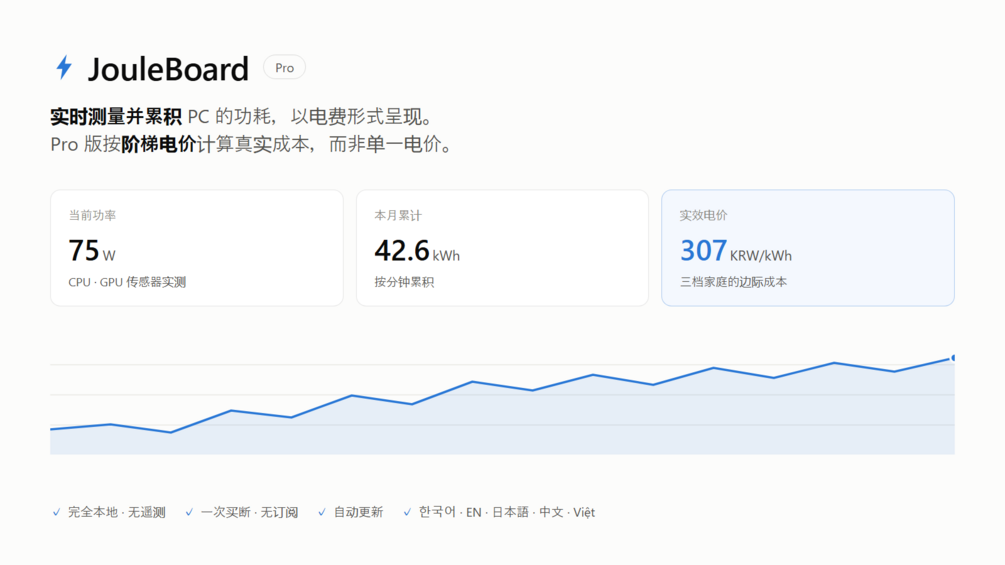
Task: Select the highlighted 实效电价 card
Action: coord(808,248)
